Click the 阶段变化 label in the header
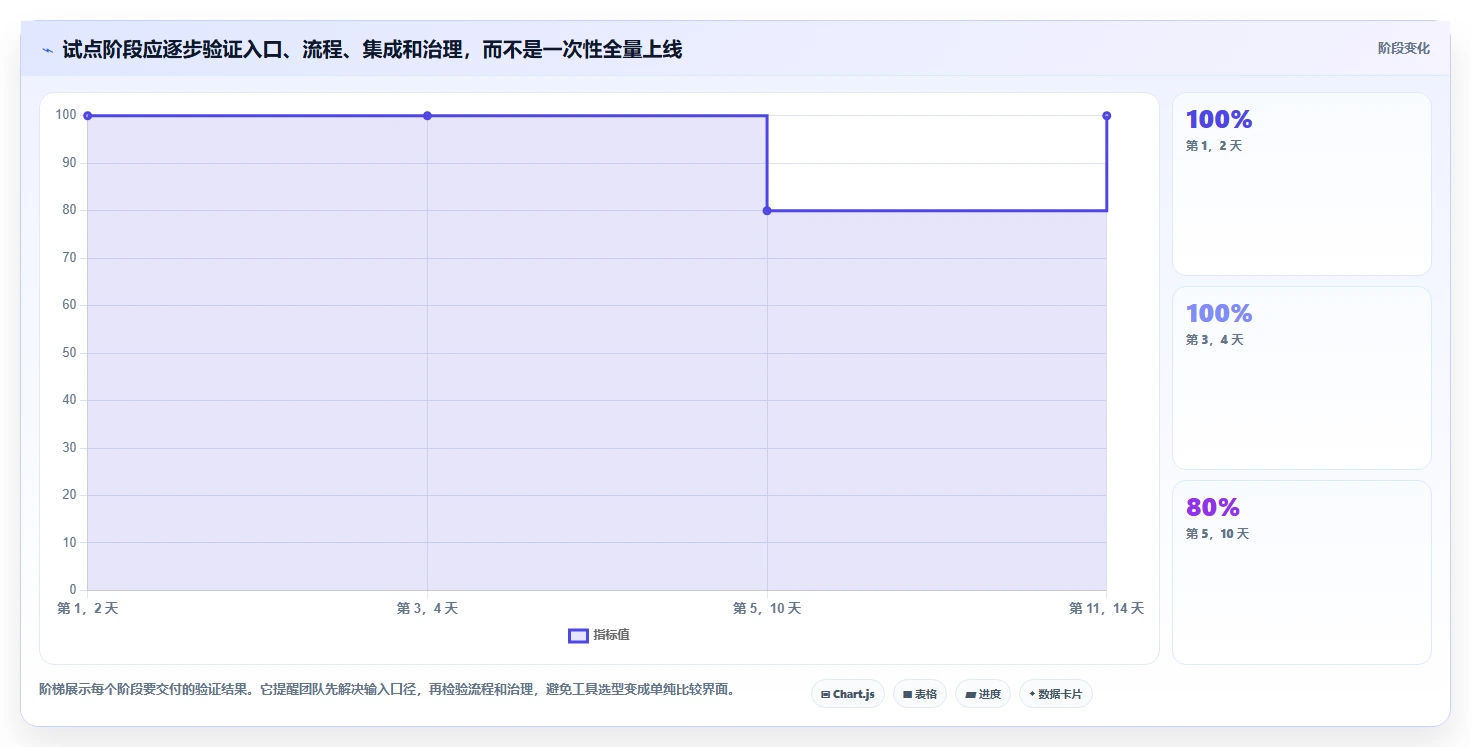 [1403, 48]
